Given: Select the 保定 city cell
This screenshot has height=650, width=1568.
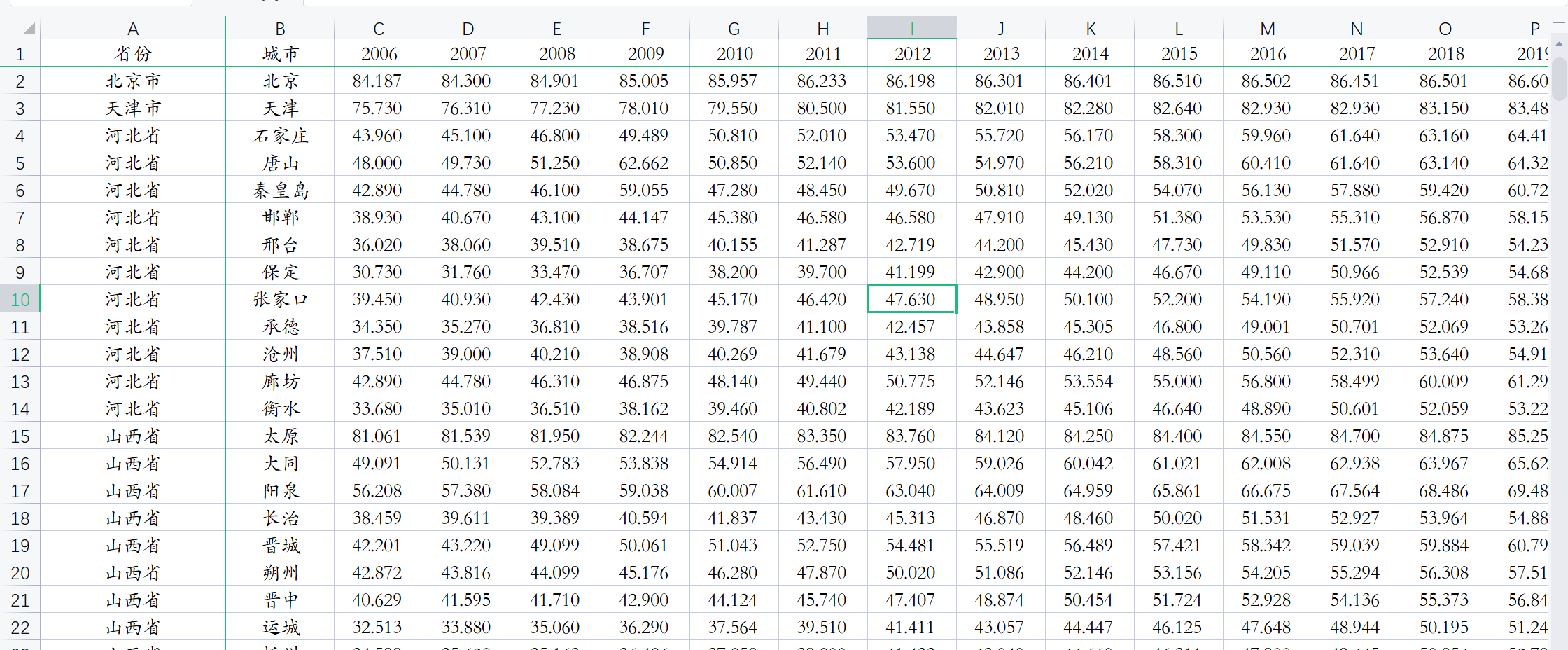Looking at the screenshot, I should click(280, 272).
